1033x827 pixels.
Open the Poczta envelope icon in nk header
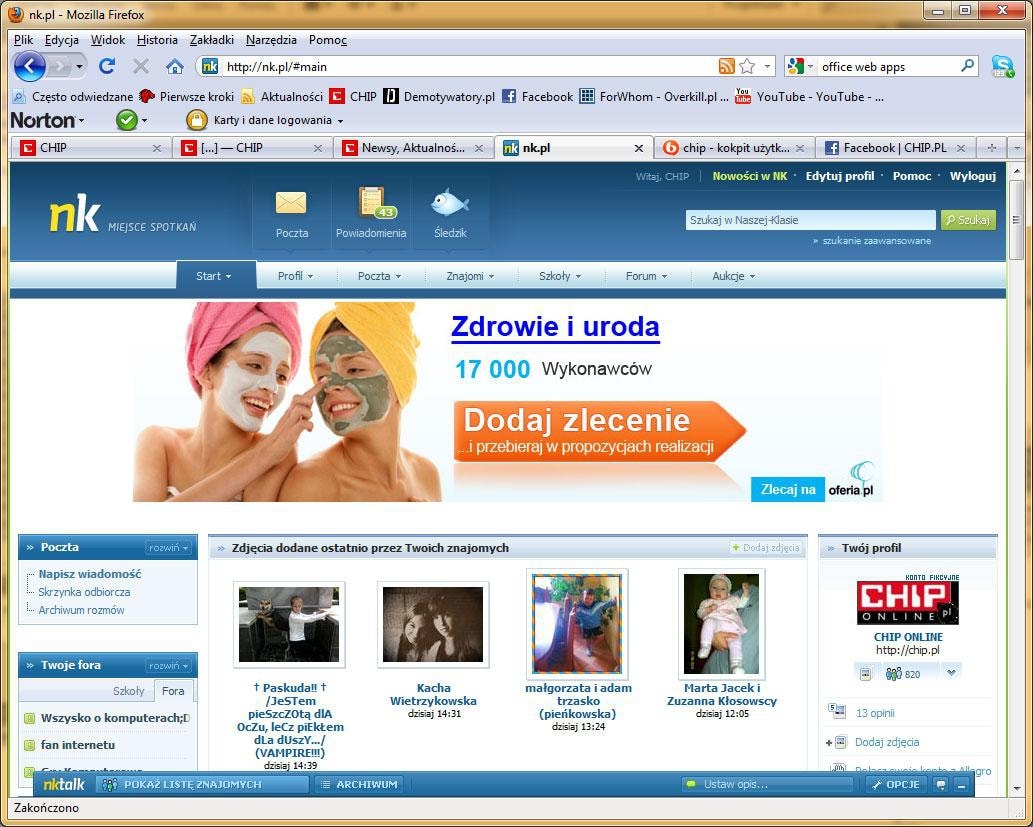point(291,203)
